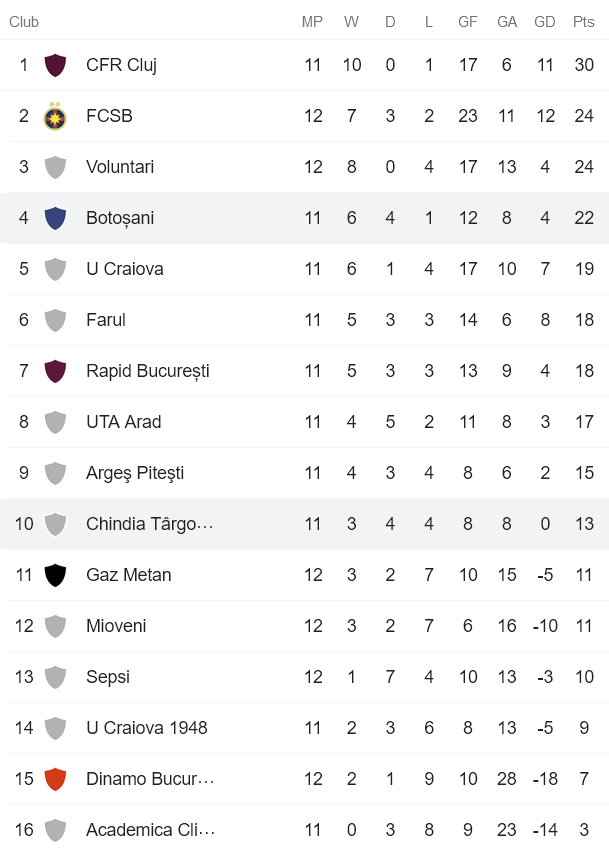This screenshot has height=859, width=609.
Task: Click the Farul gray shield icon
Action: (x=56, y=320)
